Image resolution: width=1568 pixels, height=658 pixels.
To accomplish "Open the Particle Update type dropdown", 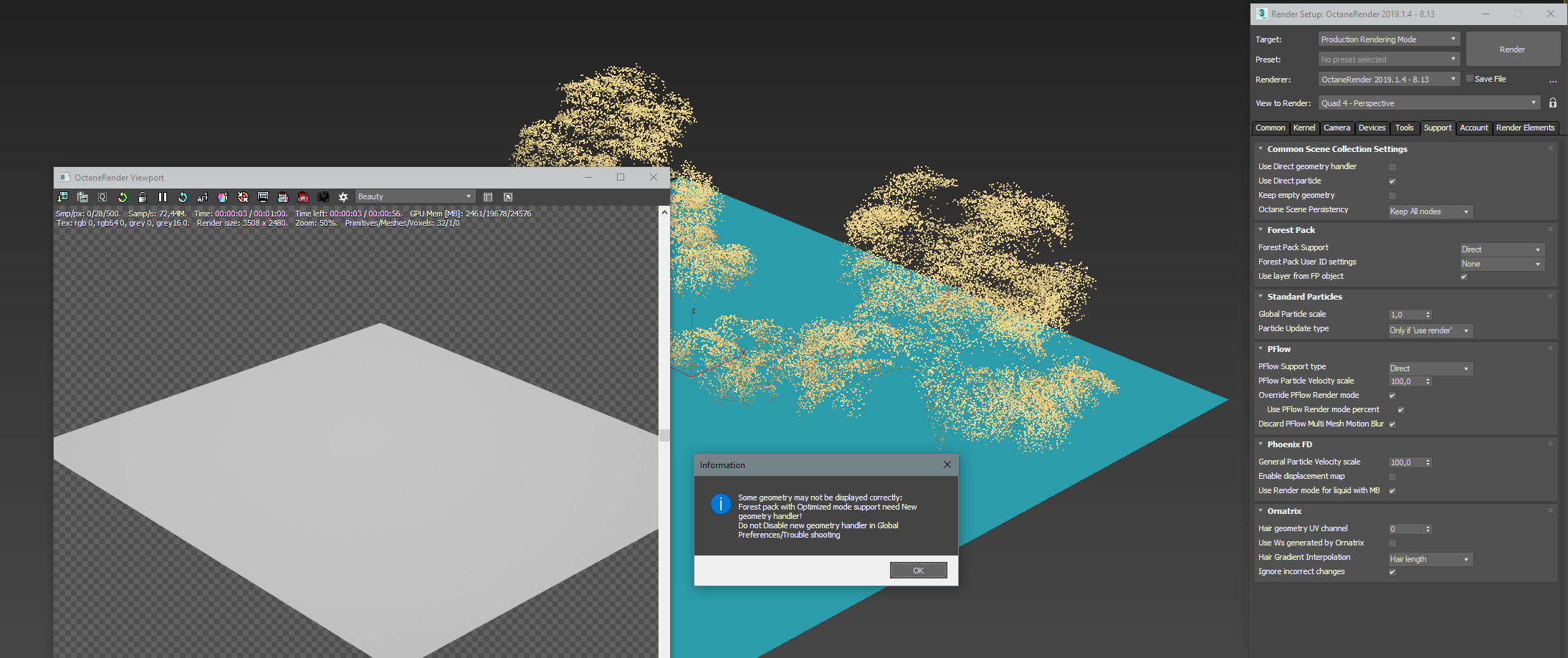I will point(1430,330).
